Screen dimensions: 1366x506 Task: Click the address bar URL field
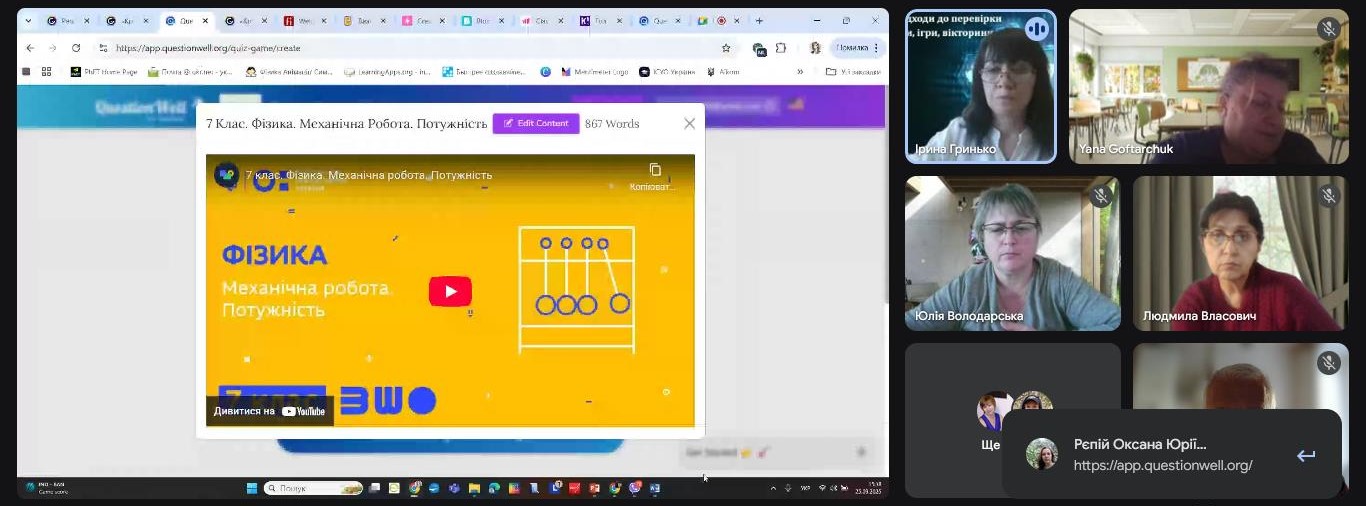(x=400, y=48)
